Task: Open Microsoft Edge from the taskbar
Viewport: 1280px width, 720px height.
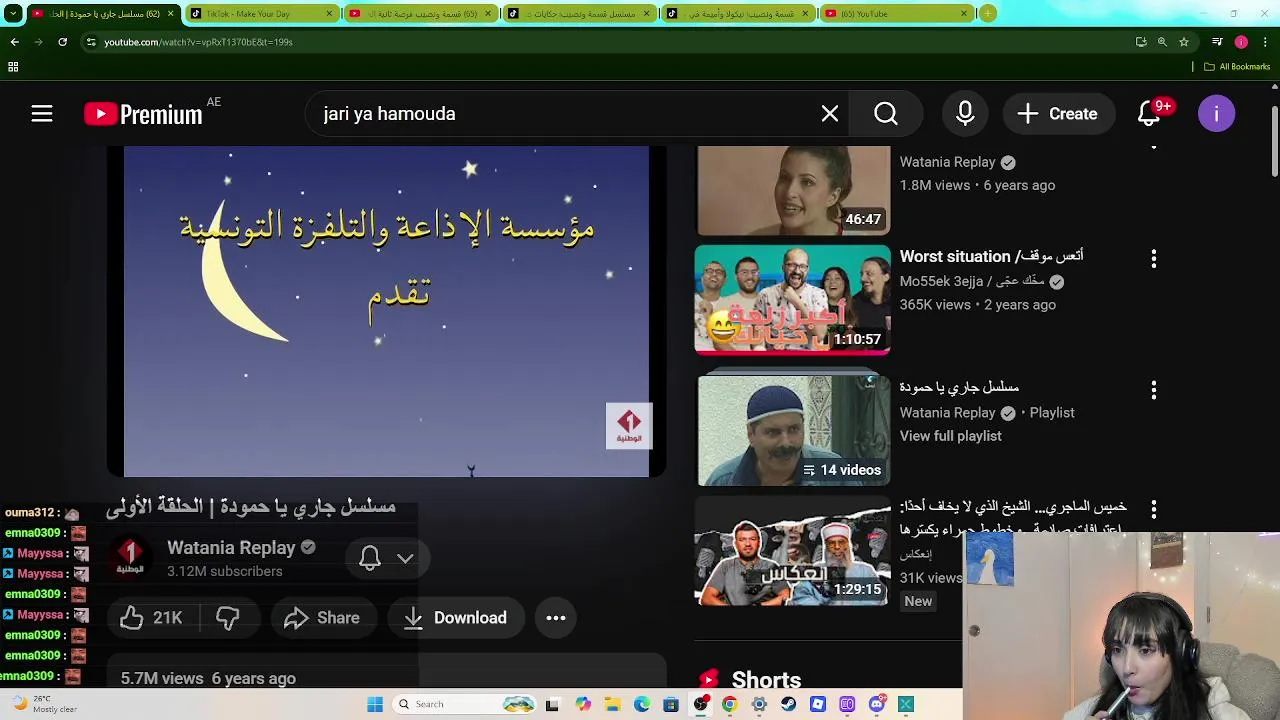Action: pos(642,704)
